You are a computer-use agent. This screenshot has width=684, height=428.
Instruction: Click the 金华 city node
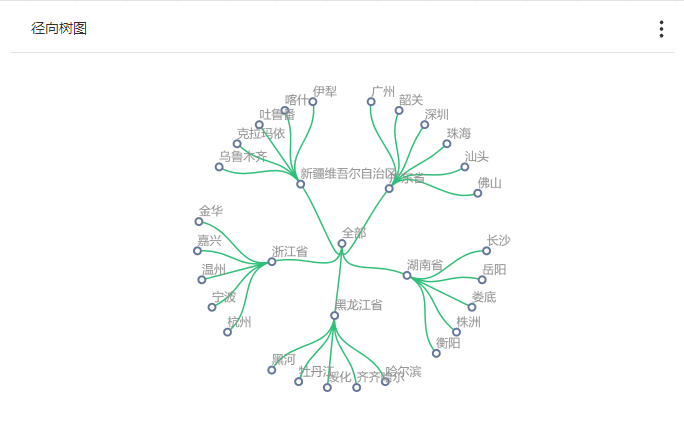[199, 222]
